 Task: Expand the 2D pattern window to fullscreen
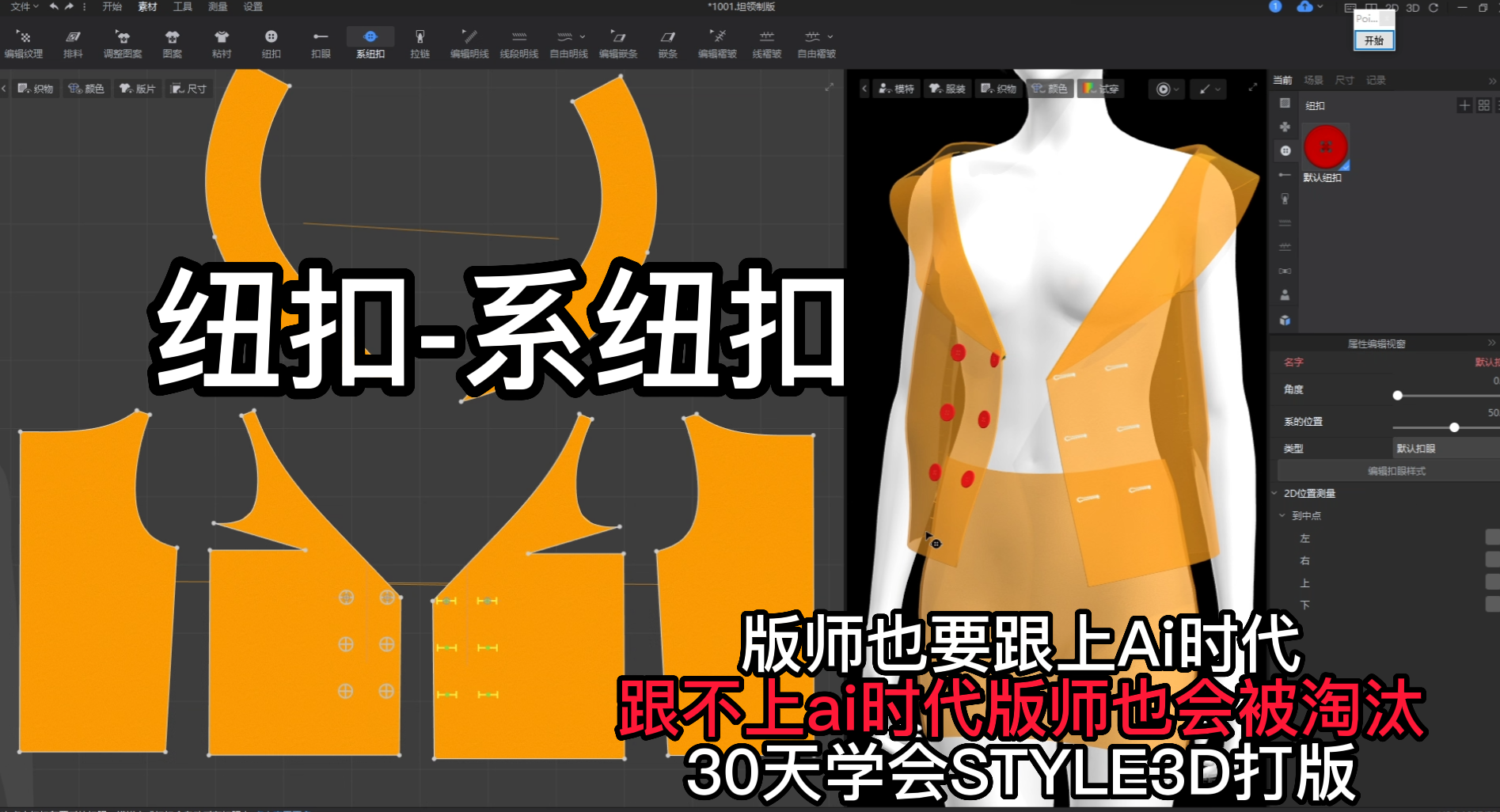(x=829, y=87)
